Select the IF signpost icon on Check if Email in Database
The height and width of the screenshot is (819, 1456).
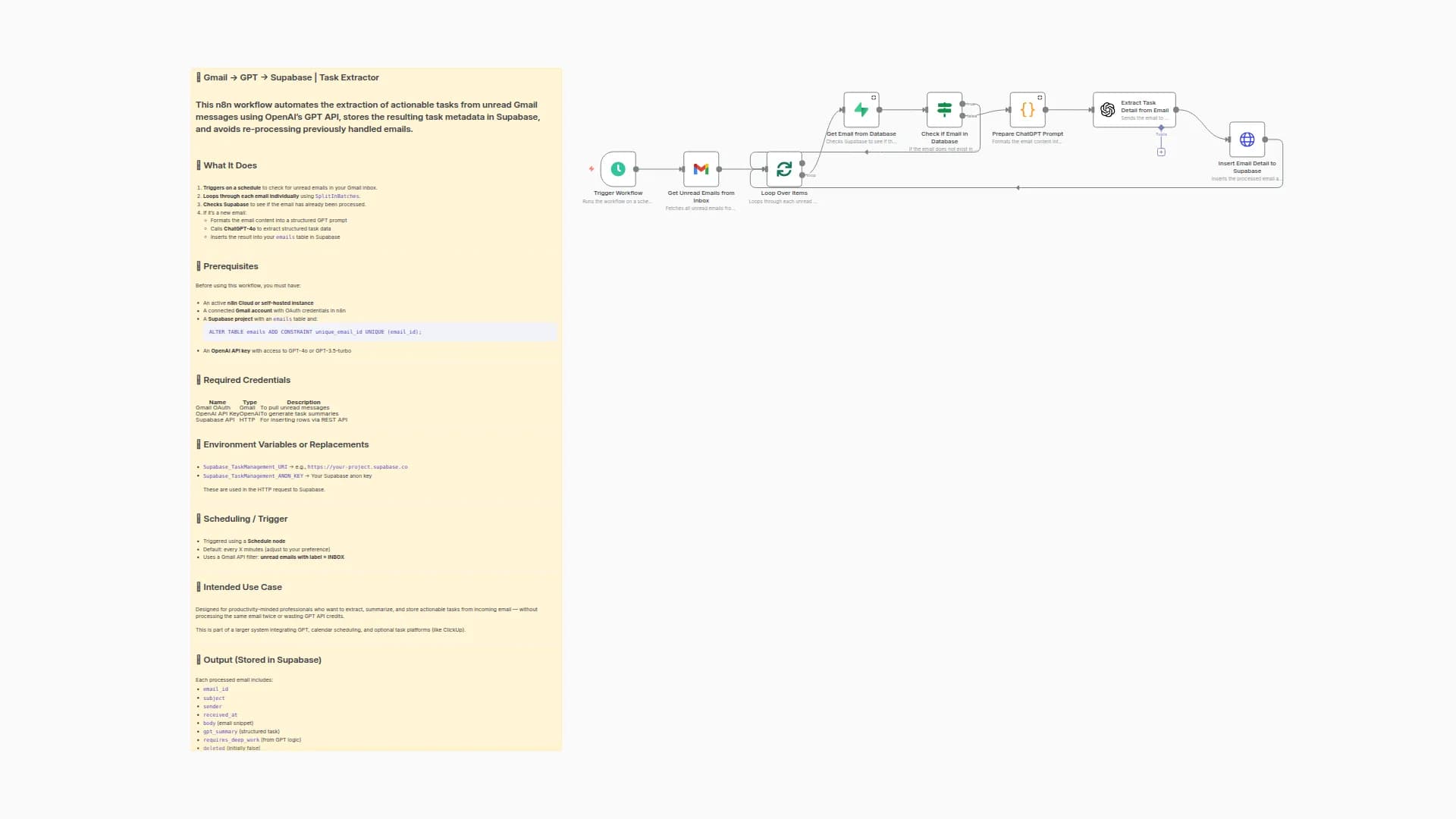pyautogui.click(x=943, y=109)
